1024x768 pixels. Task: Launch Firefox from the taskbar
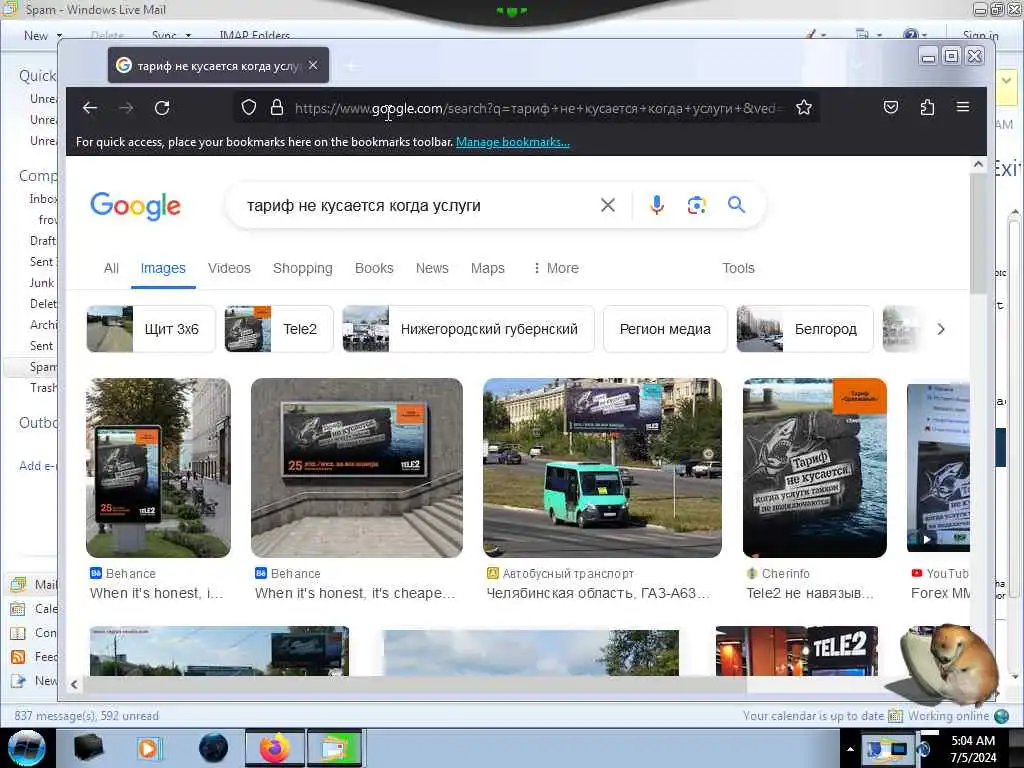point(275,748)
